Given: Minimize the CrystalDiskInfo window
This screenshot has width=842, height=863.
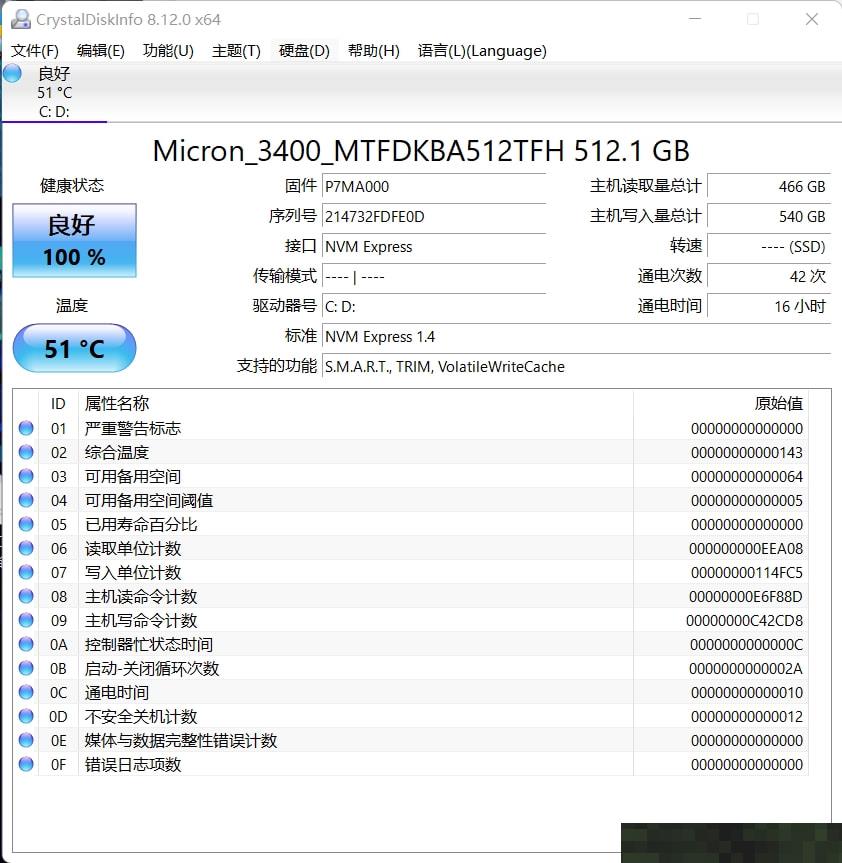Looking at the screenshot, I should (x=695, y=19).
